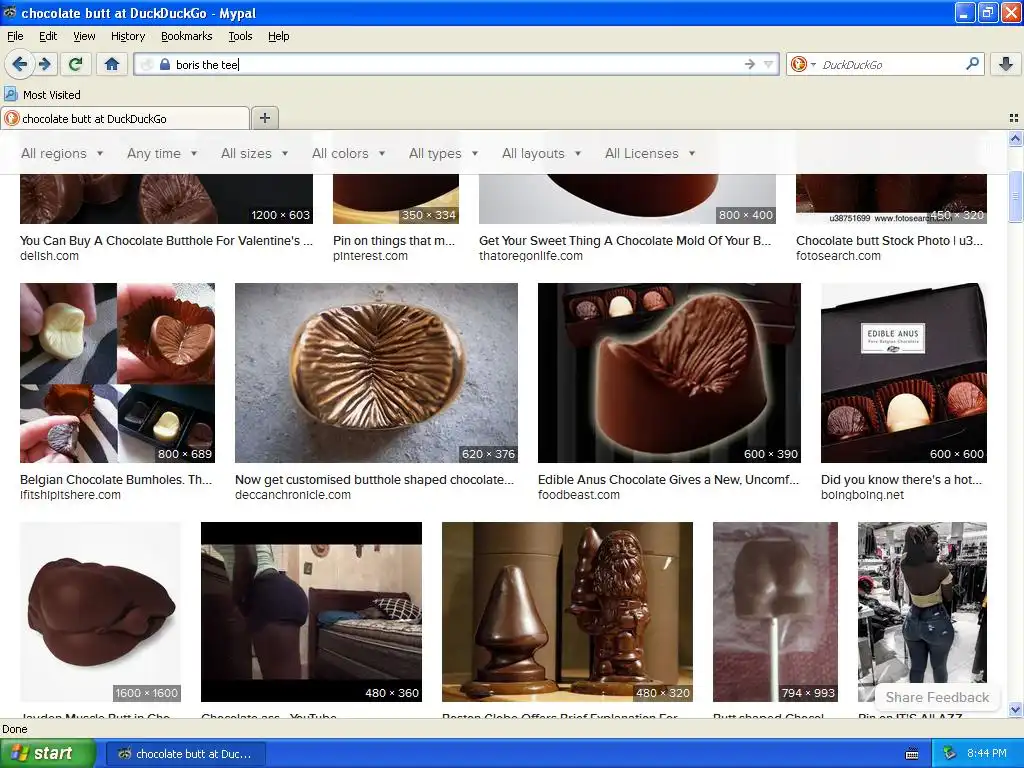1024x768 pixels.
Task: Open the History menu
Action: click(128, 36)
